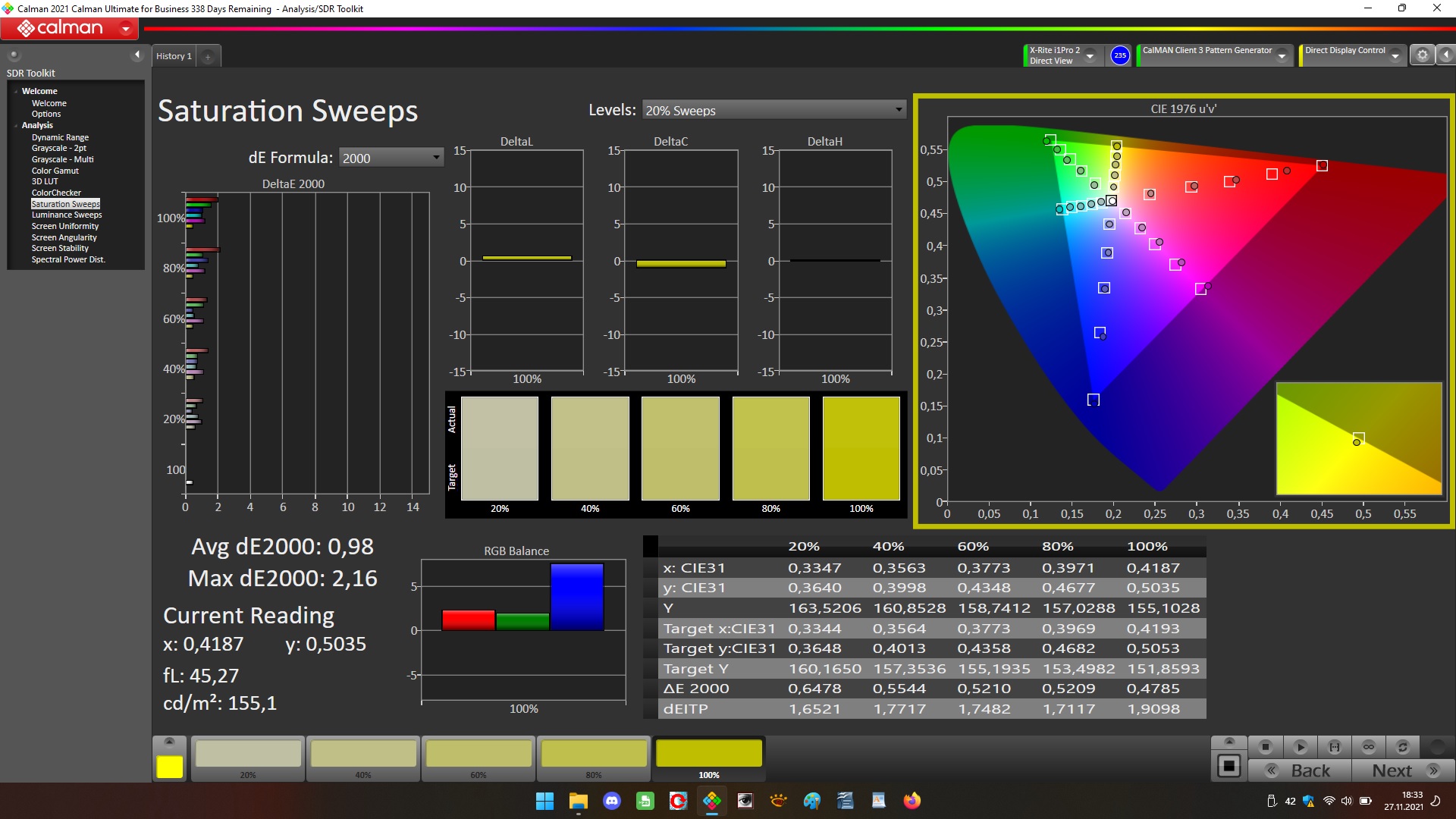
Task: Switch to the History 1 tab
Action: [174, 56]
